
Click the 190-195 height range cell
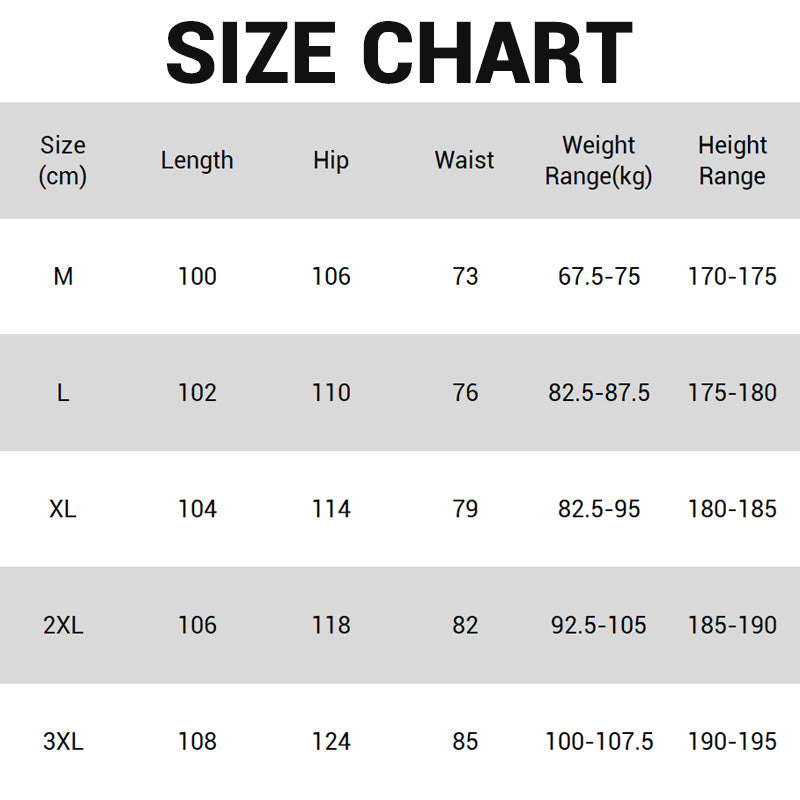click(x=732, y=742)
